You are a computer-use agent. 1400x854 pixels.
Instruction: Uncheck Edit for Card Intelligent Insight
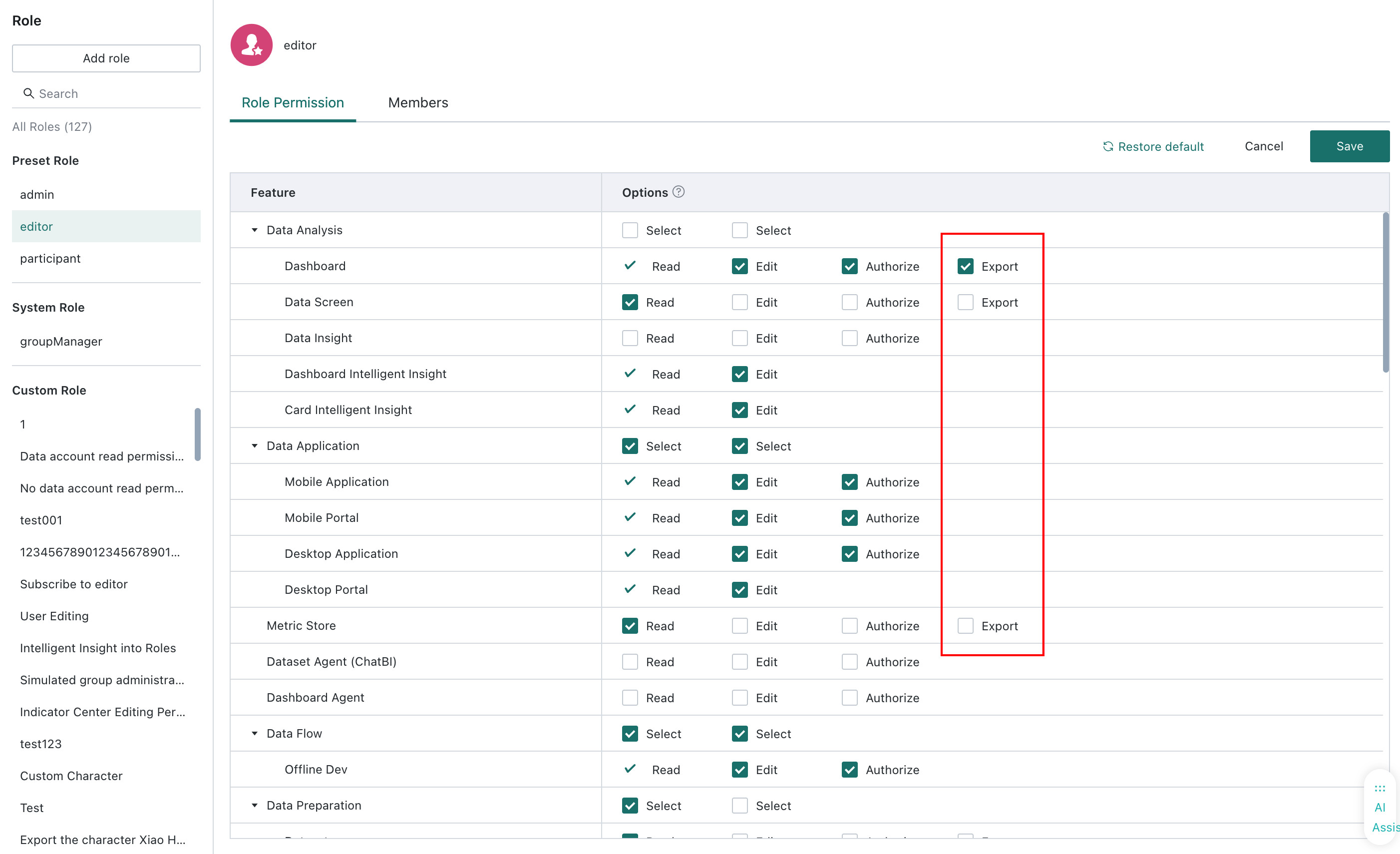click(x=740, y=410)
